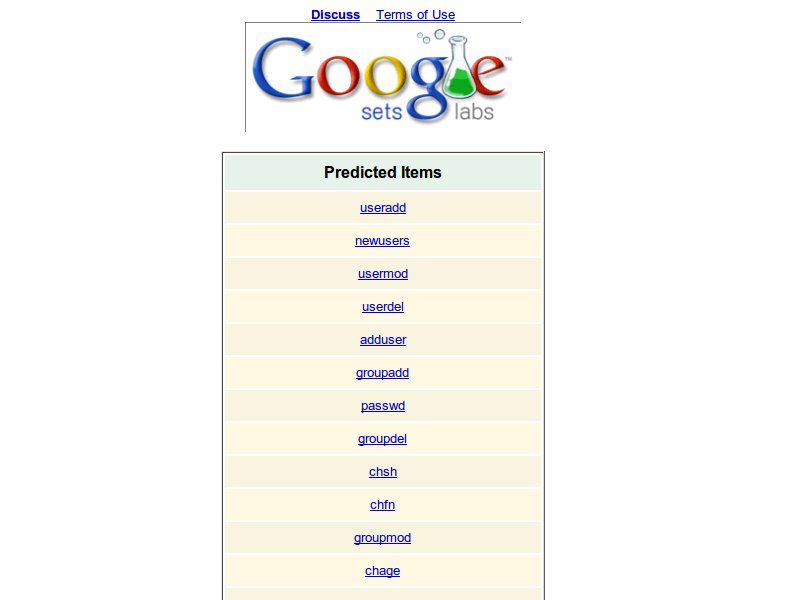Click the Predicted Items table header
Image resolution: width=800 pixels, height=600 pixels.
pyautogui.click(x=382, y=172)
